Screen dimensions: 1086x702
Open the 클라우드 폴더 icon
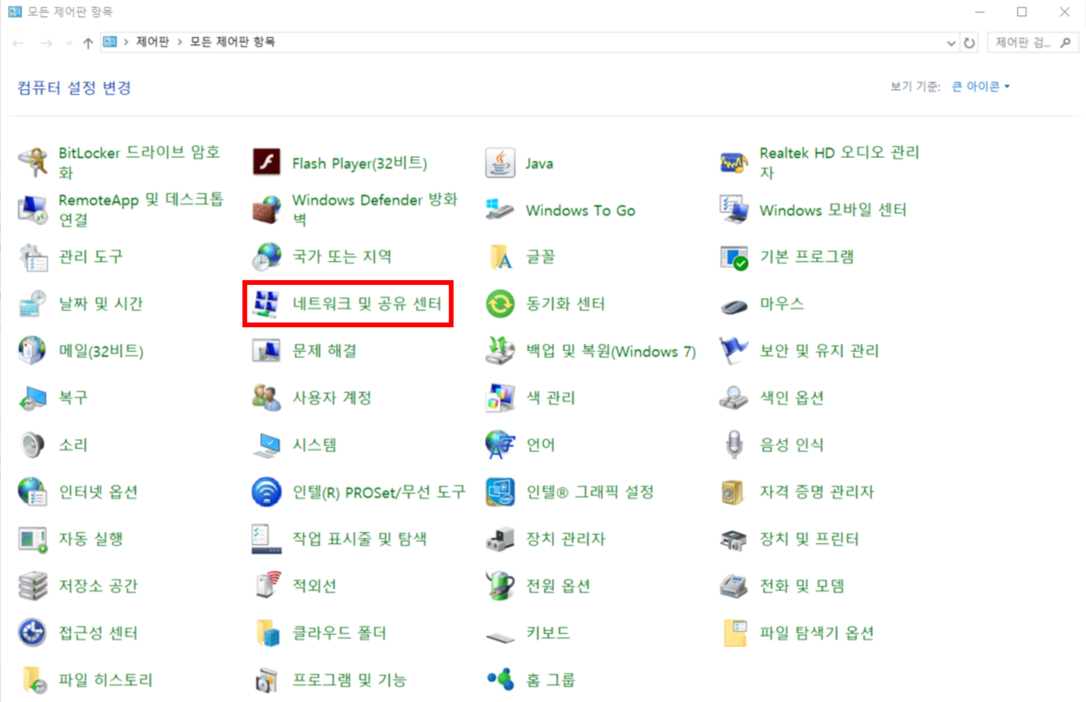[x=267, y=633]
